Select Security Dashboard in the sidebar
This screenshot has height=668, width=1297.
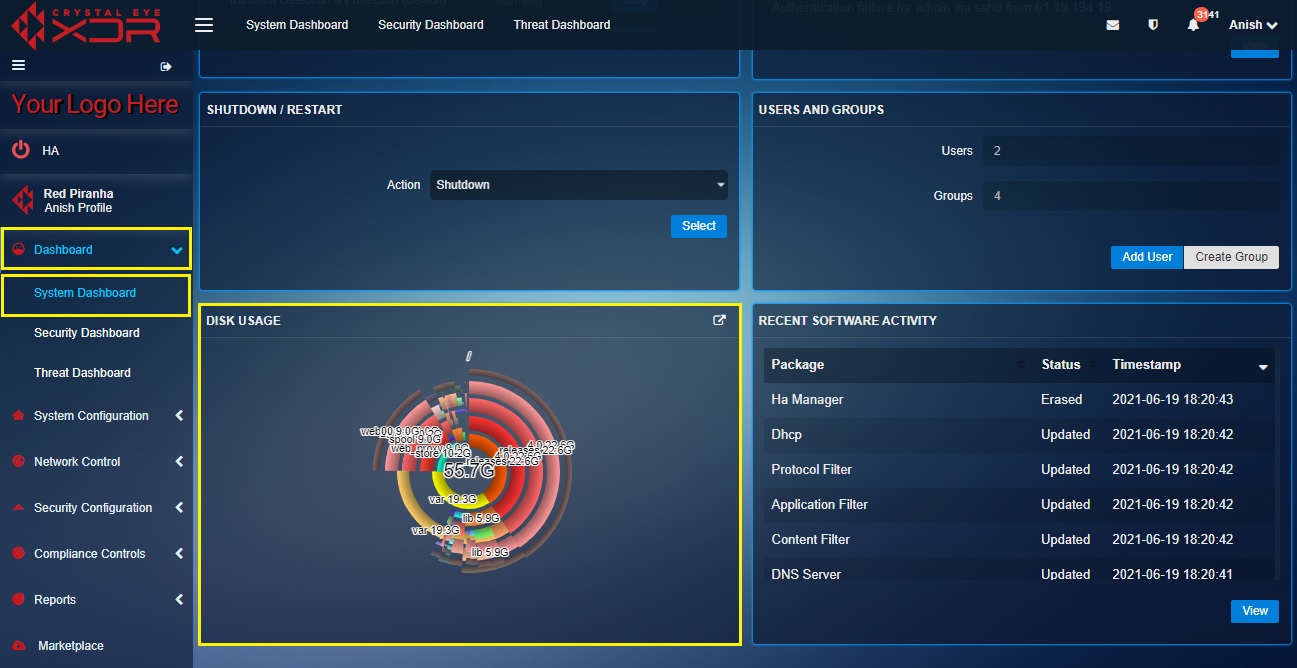pos(87,333)
